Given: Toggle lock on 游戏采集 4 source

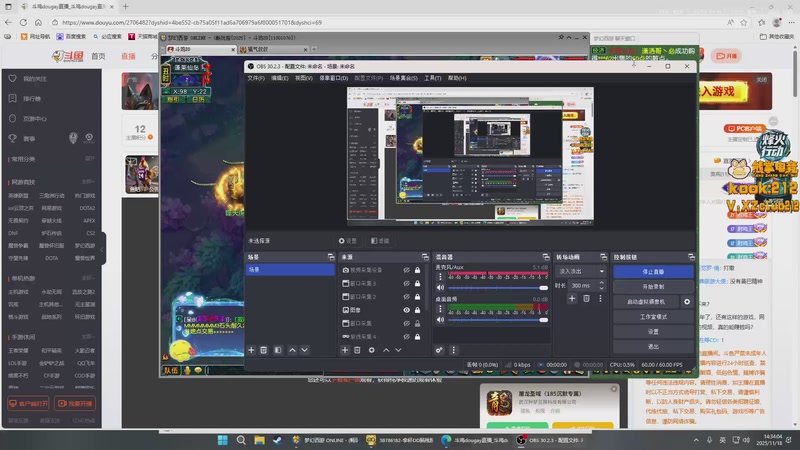Looking at the screenshot, I should (417, 337).
